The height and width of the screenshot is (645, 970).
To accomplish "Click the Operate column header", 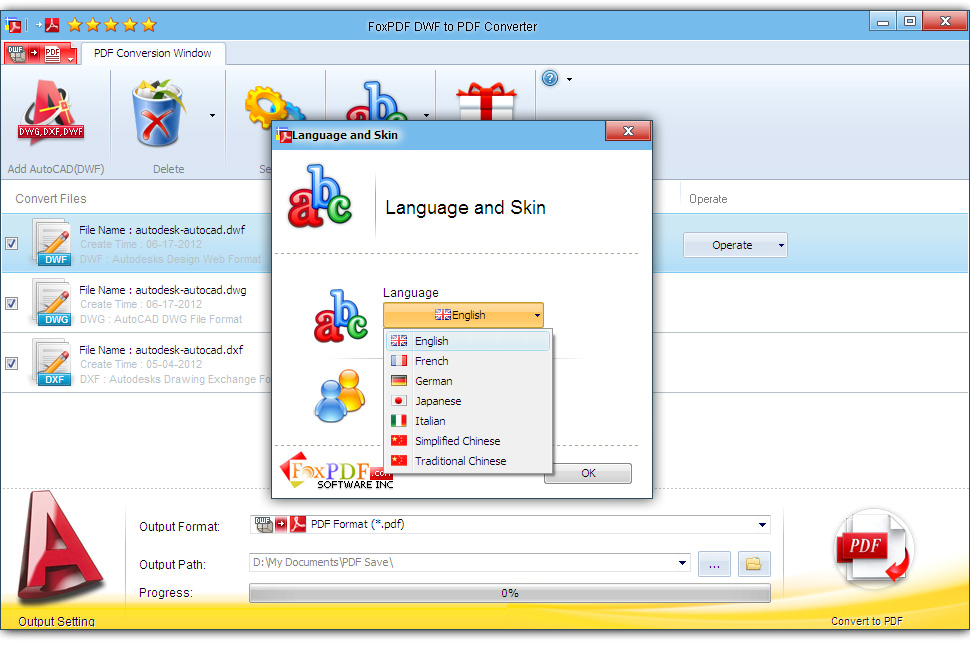I will pyautogui.click(x=708, y=199).
